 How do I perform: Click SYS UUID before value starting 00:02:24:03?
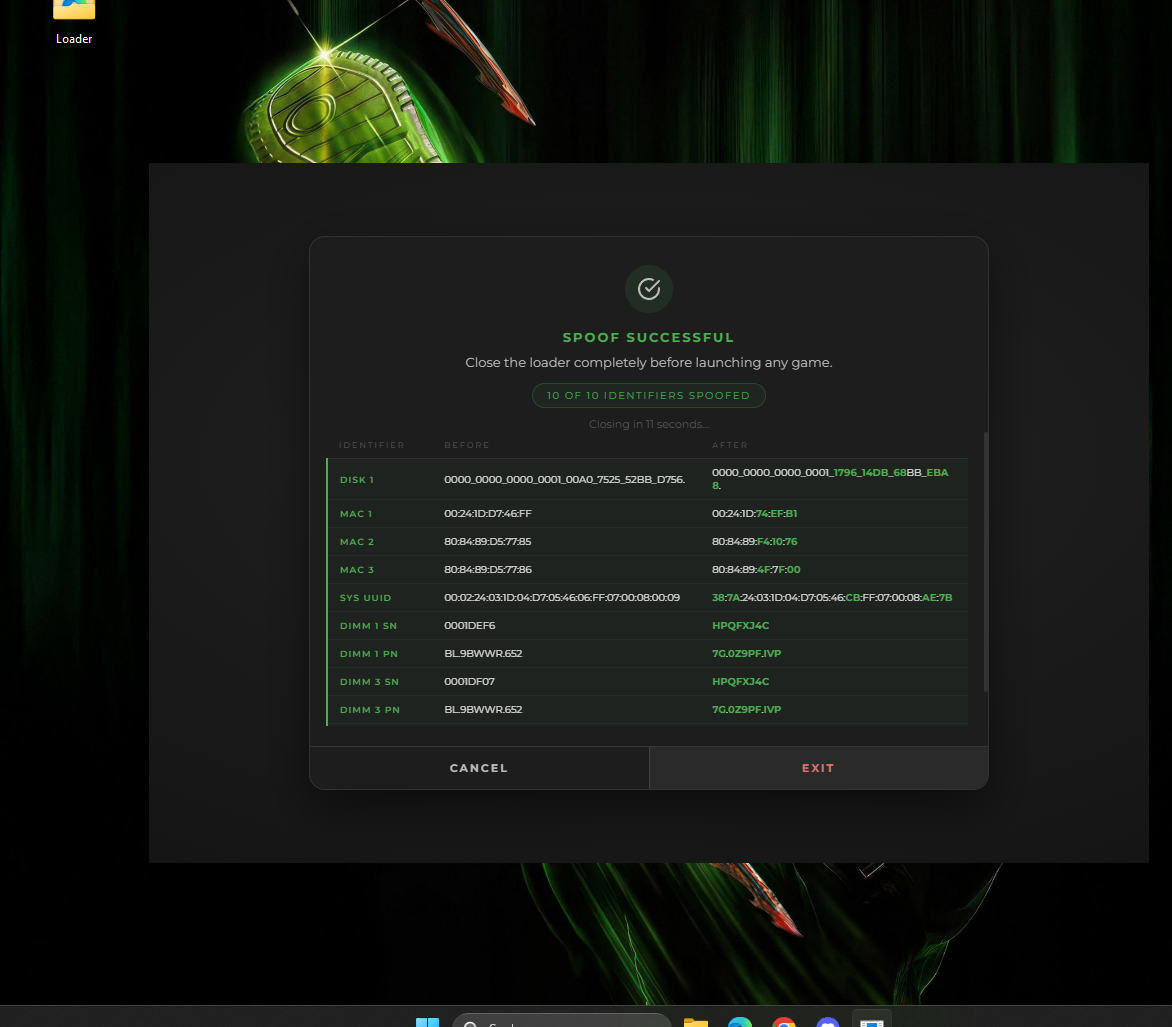(x=562, y=597)
